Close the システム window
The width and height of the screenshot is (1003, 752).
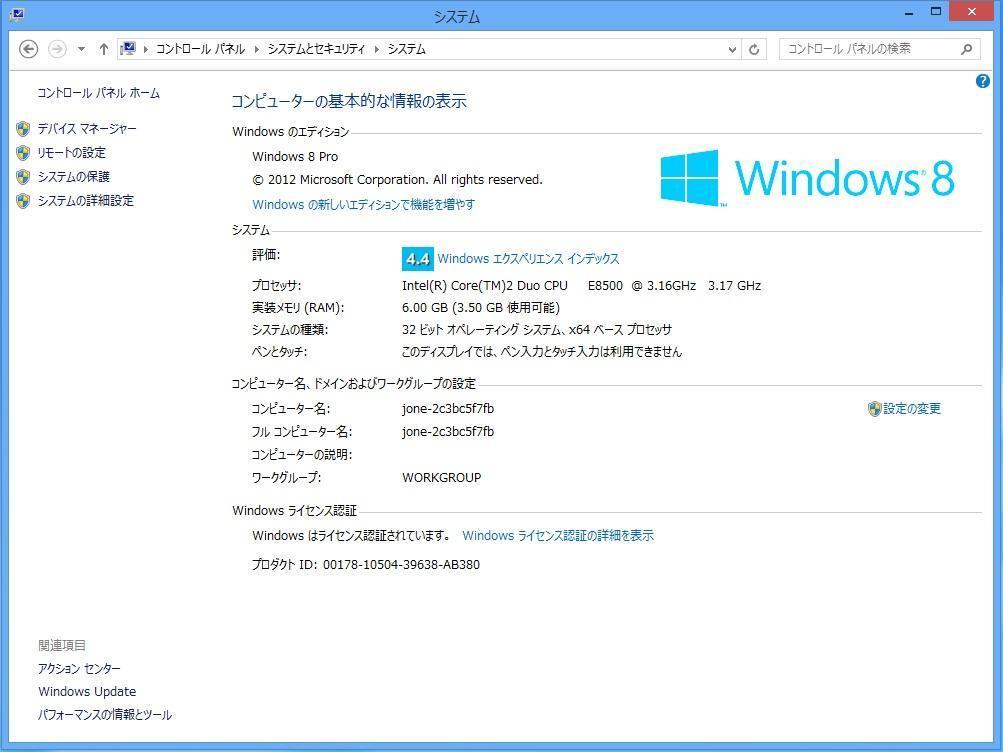(972, 12)
